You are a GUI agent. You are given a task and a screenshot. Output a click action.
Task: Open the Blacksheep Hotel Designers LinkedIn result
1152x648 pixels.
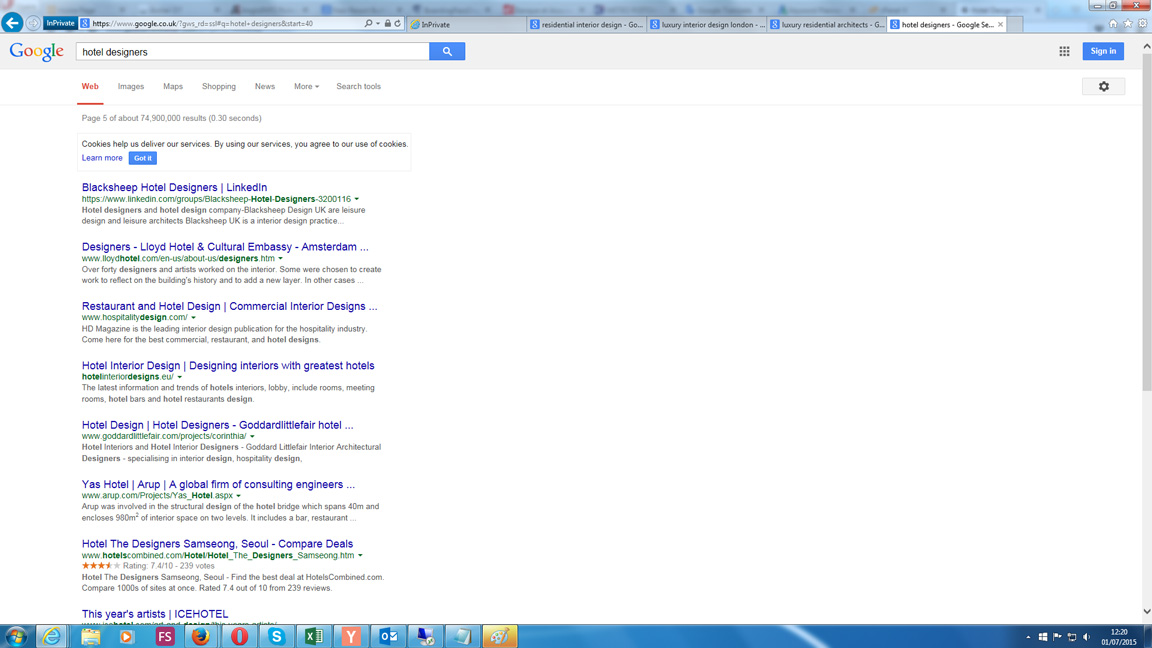(x=174, y=187)
